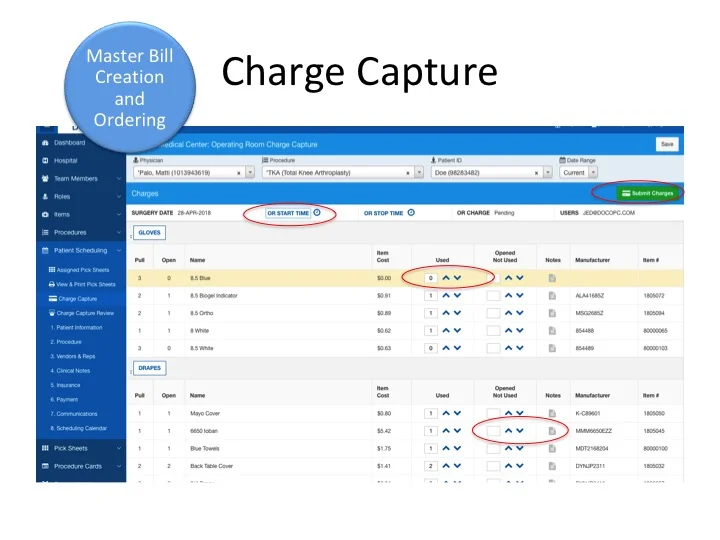Open notes for Back Table Cover
This screenshot has width=720, height=540.
tap(552, 466)
